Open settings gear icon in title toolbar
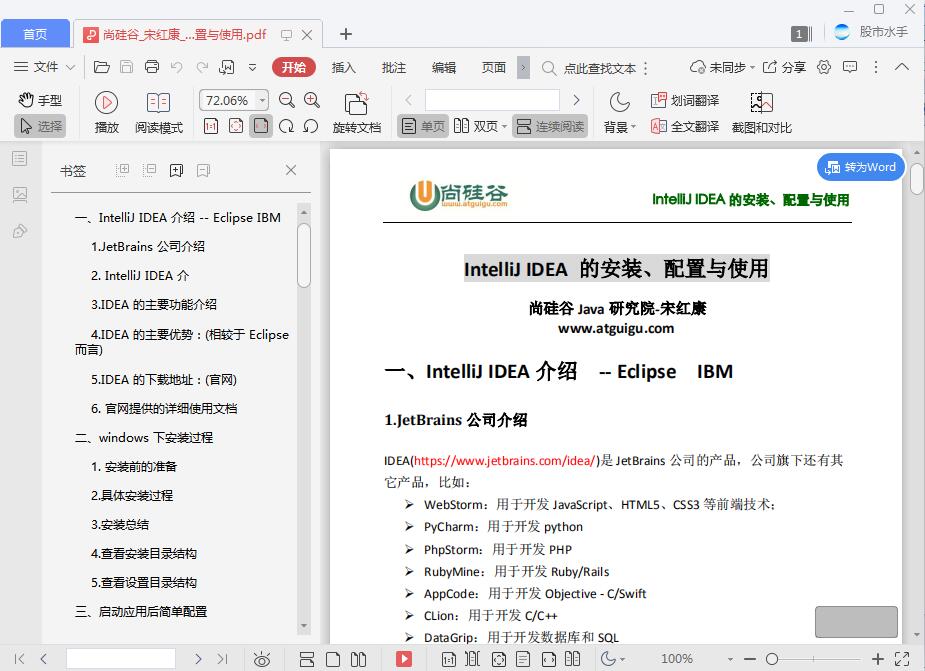 pos(824,67)
